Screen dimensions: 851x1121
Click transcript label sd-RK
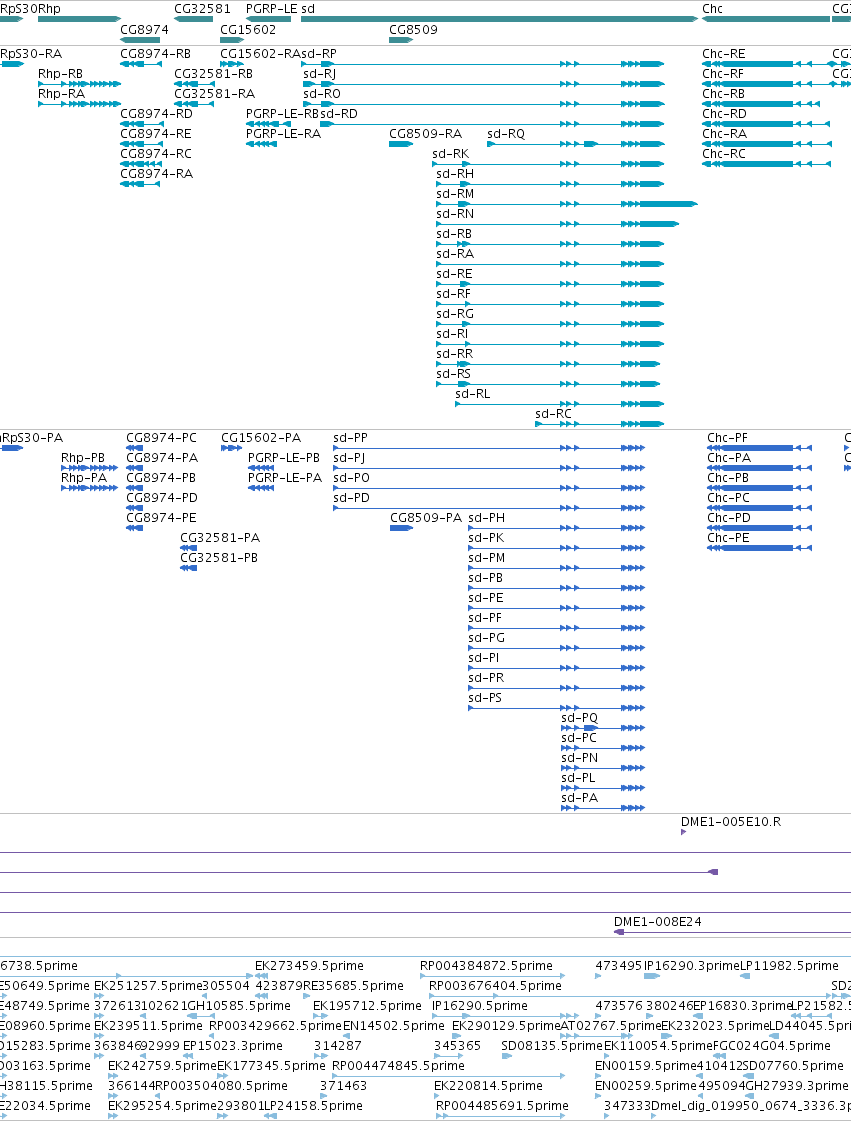click(x=451, y=154)
